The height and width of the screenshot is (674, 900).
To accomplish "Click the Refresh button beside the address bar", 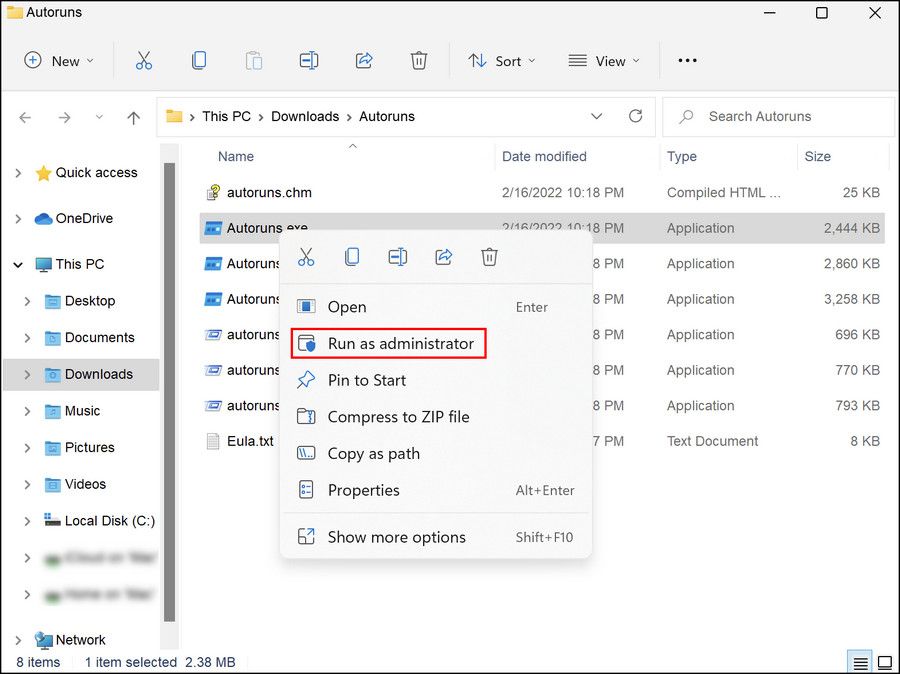I will [x=635, y=117].
